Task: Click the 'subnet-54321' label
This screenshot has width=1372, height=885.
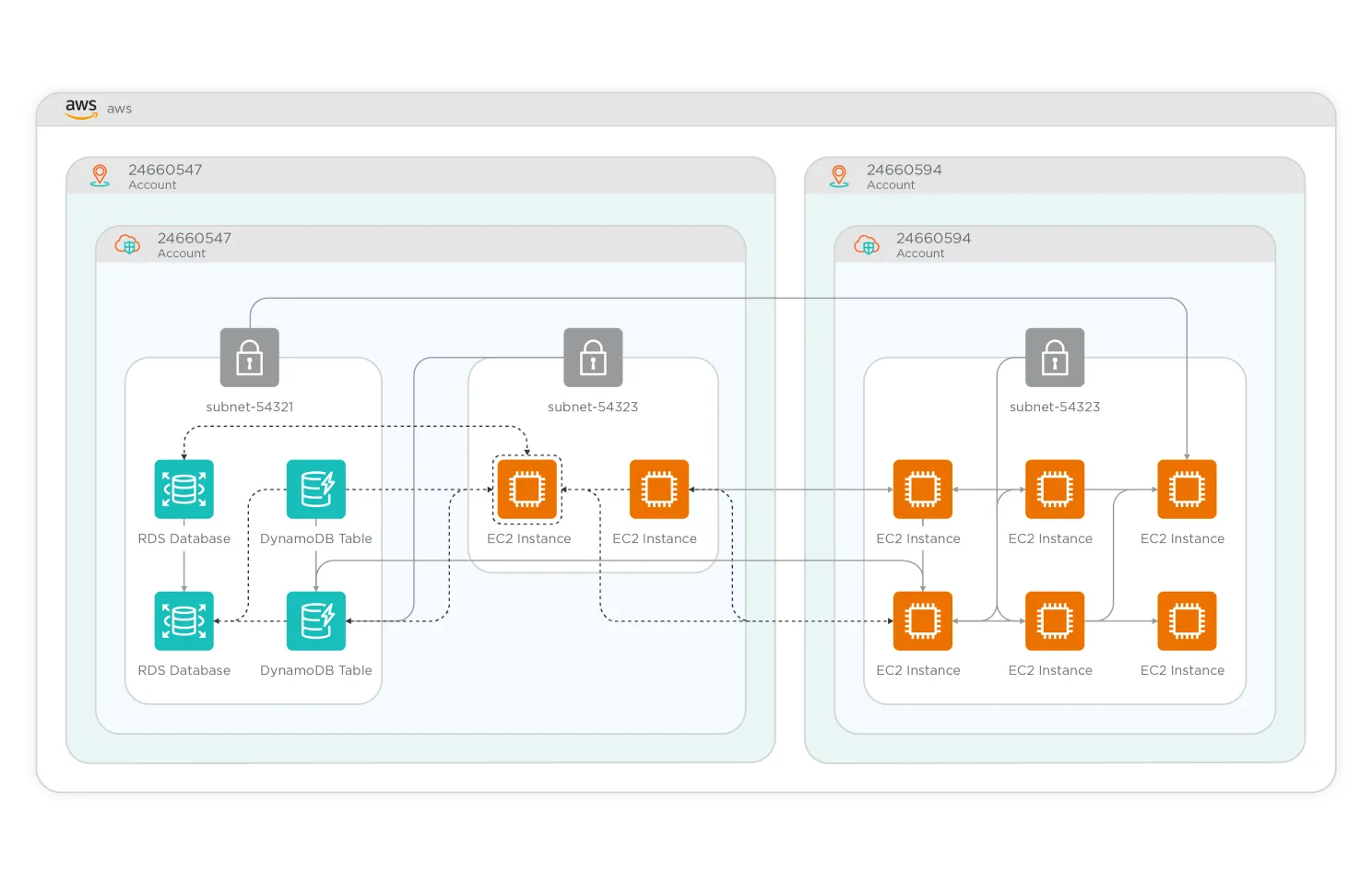Action: (x=250, y=407)
